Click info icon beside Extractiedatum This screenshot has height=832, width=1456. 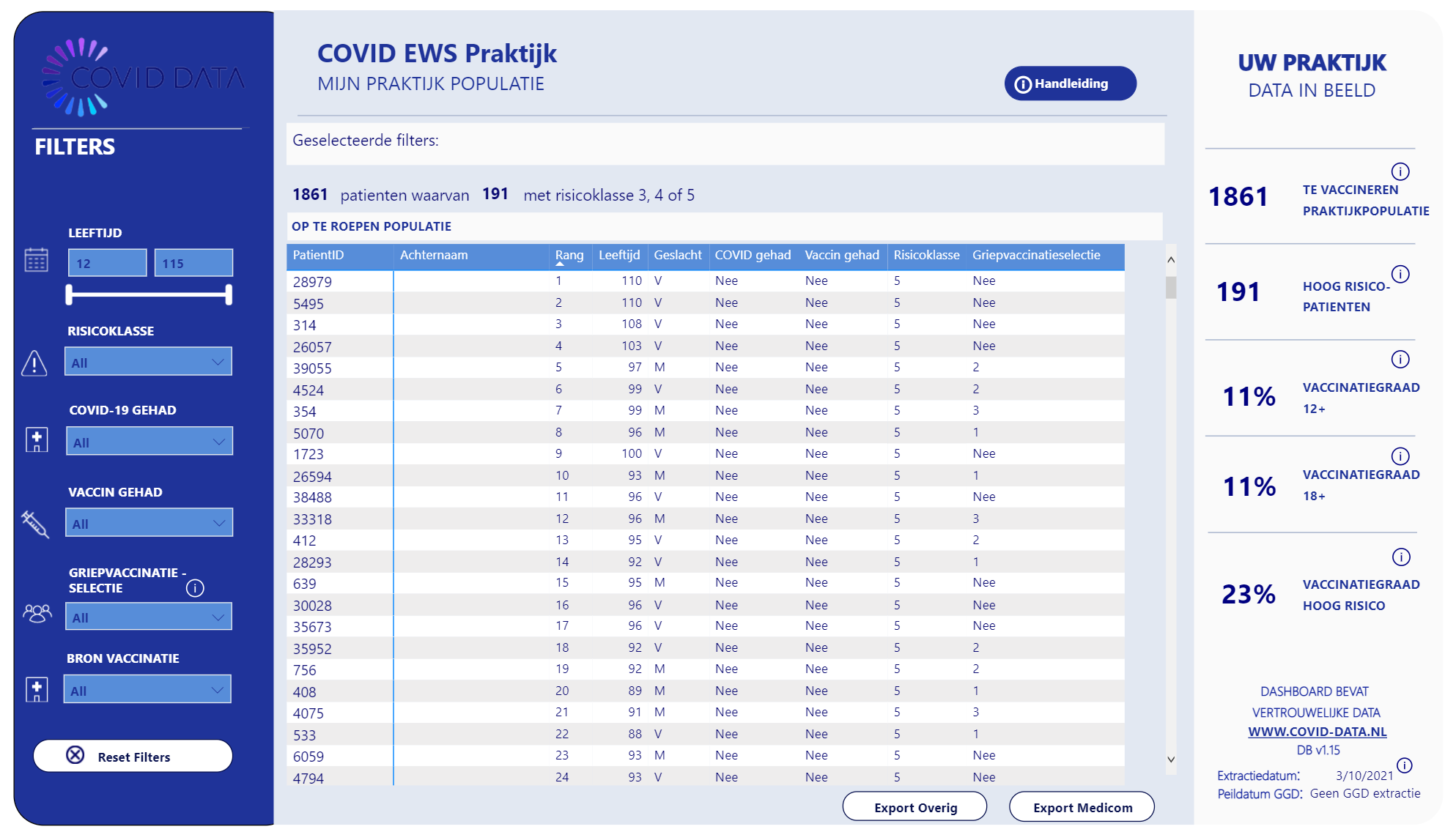pos(1404,765)
